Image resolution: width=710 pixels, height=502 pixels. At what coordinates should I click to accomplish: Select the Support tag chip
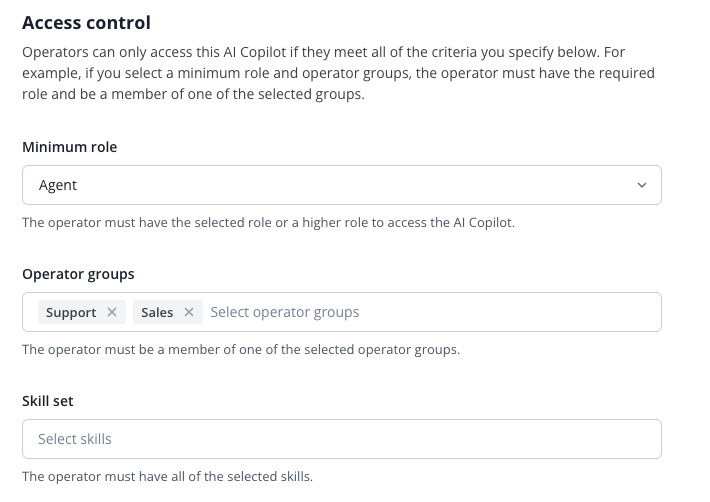71,312
